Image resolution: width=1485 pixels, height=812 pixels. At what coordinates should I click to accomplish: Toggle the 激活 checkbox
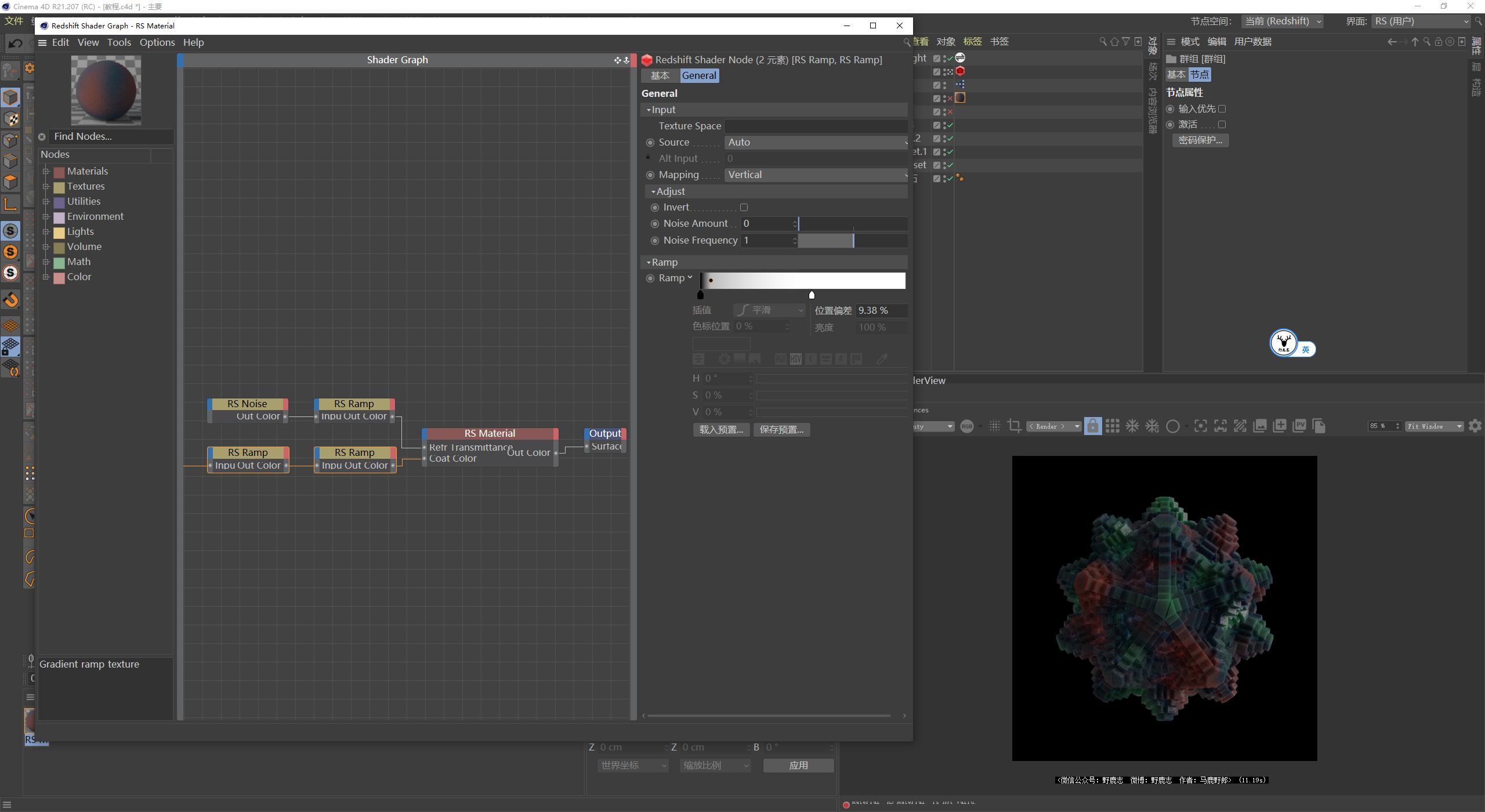1222,124
